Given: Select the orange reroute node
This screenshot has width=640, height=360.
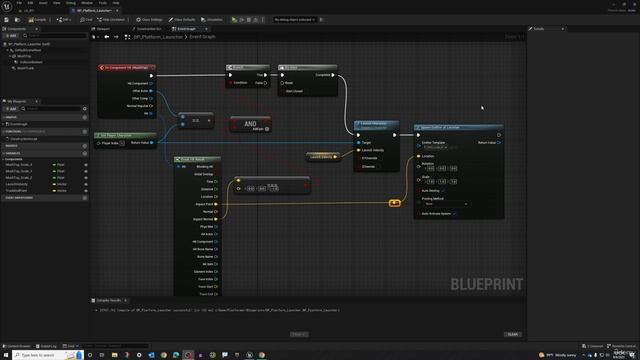Looking at the screenshot, I should pos(394,203).
